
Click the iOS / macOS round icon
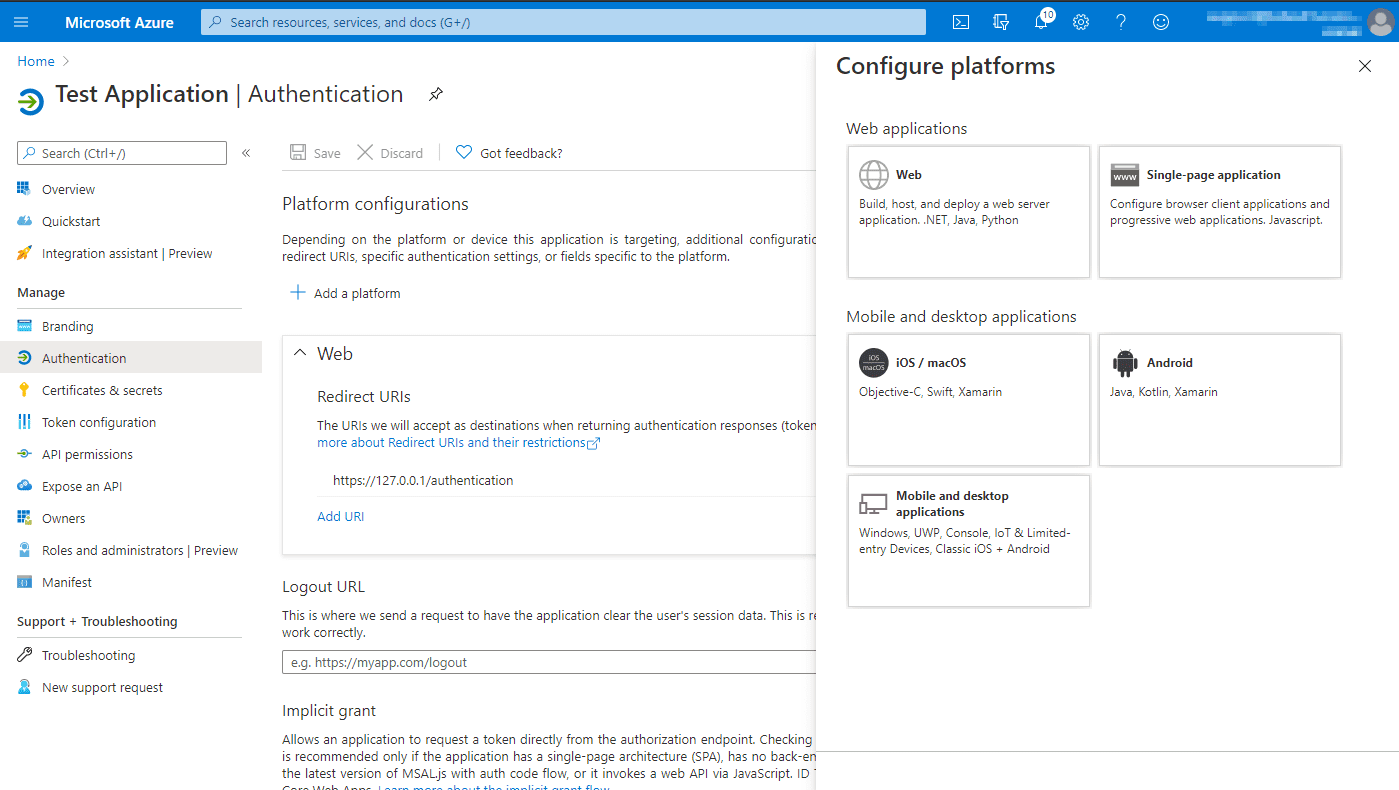pyautogui.click(x=874, y=363)
